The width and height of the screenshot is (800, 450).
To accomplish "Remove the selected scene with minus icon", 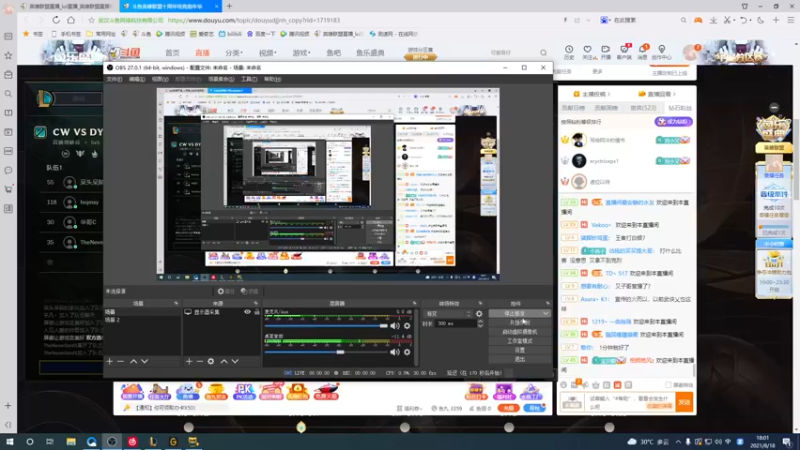I will (120, 361).
